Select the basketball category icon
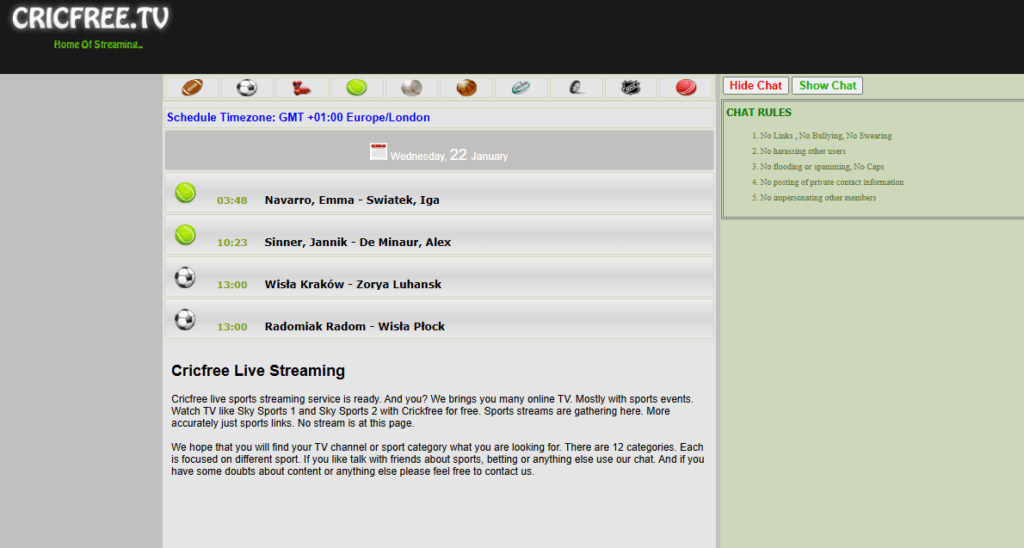 466,88
